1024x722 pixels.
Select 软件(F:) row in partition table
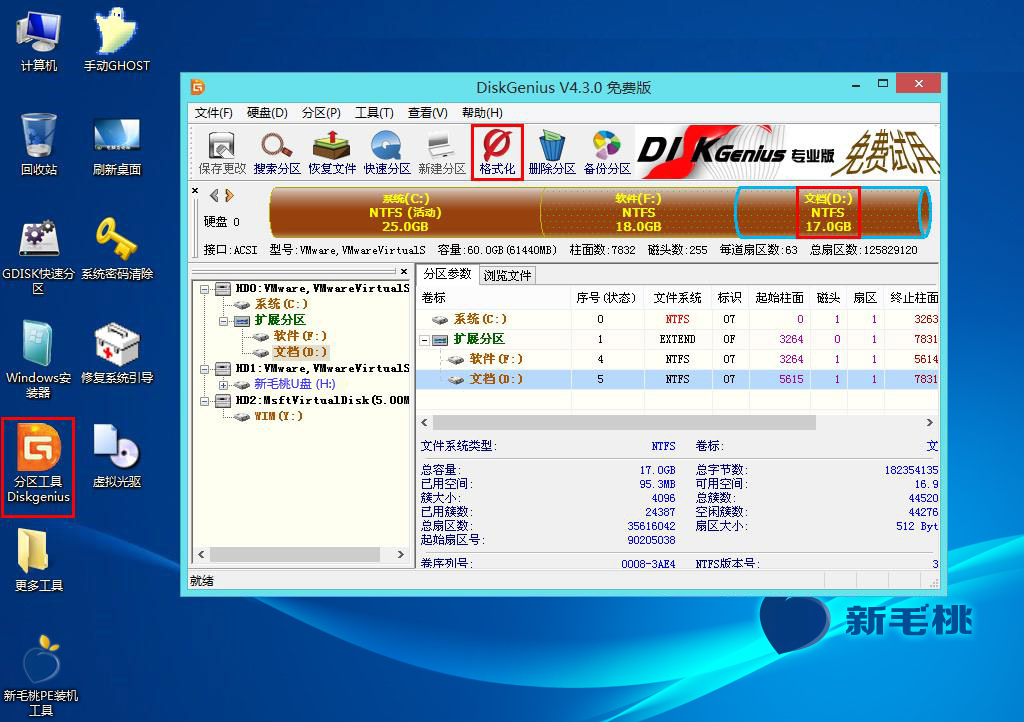(x=678, y=359)
